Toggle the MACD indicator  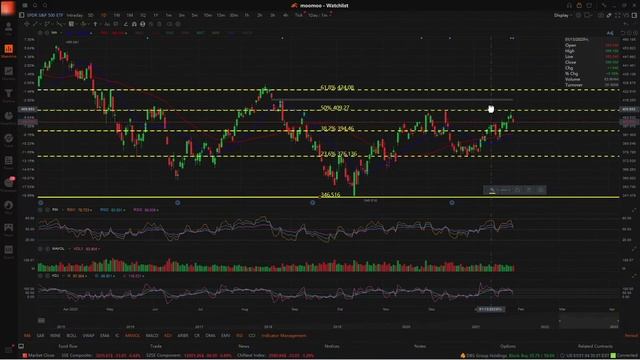152,336
